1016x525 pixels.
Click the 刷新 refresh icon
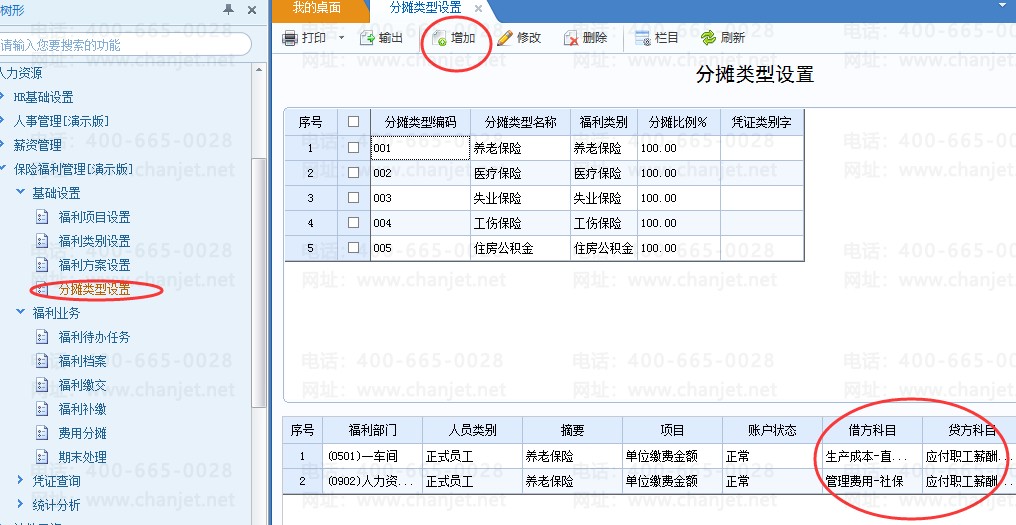point(708,38)
